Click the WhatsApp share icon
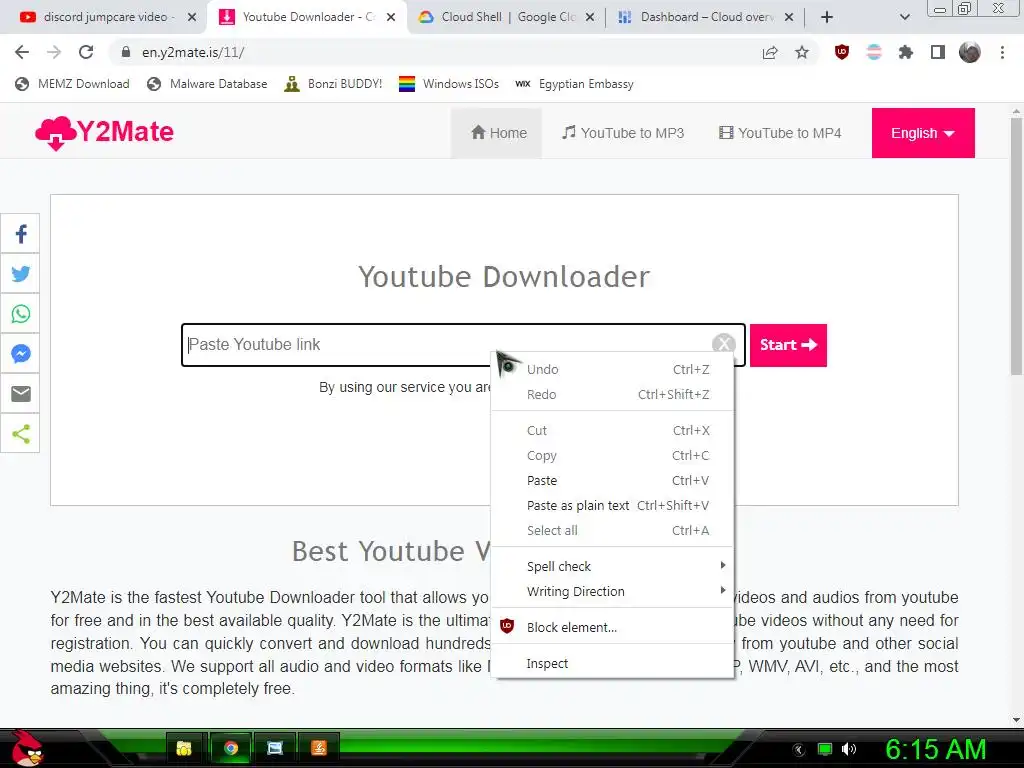Viewport: 1024px width, 768px height. tap(20, 314)
